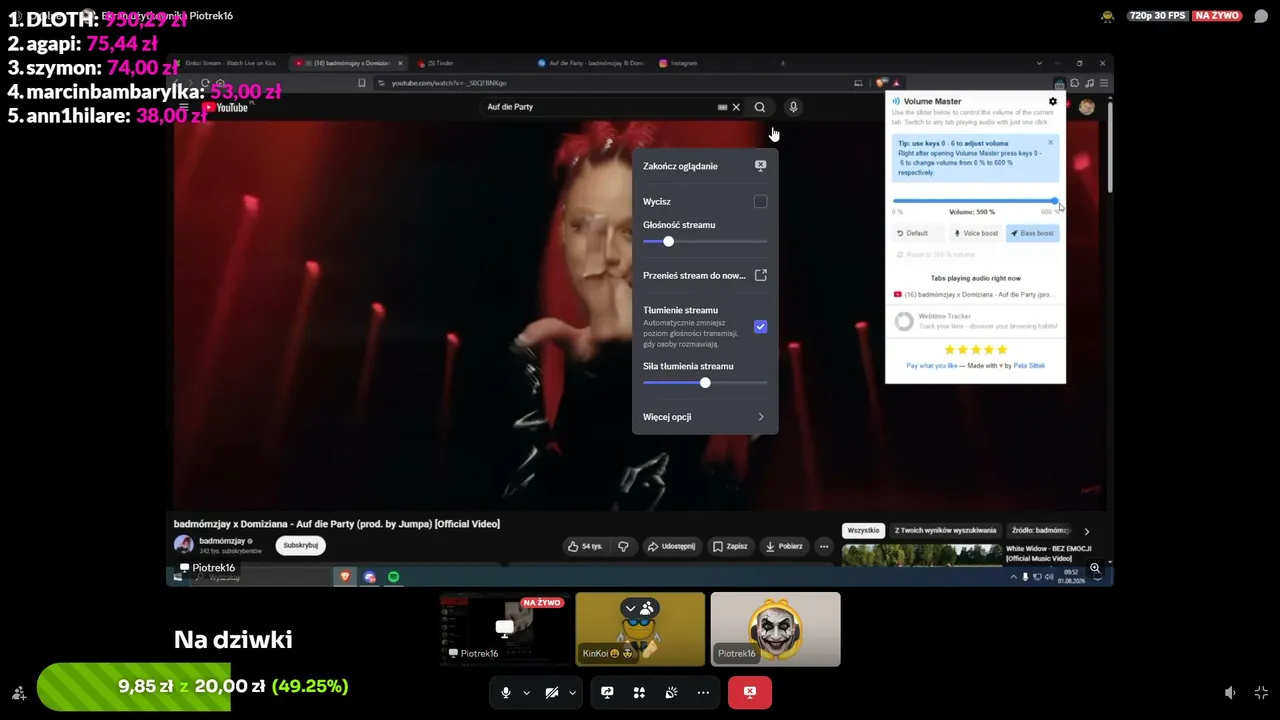
Task: Open the camera options chevron
Action: [x=572, y=692]
